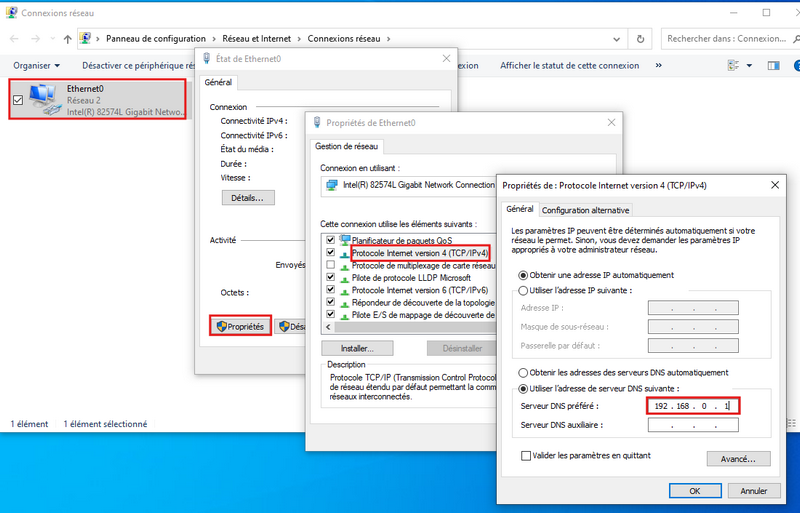Select Protocole Internet version 4 (TCP/IPv4)
Image resolution: width=800 pixels, height=513 pixels.
pyautogui.click(x=419, y=253)
